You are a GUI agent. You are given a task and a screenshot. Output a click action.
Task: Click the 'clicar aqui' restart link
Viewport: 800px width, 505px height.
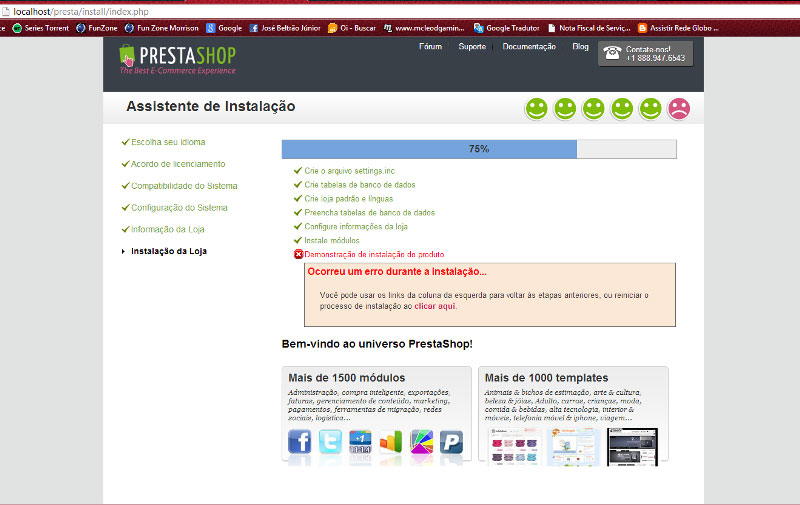pos(435,306)
